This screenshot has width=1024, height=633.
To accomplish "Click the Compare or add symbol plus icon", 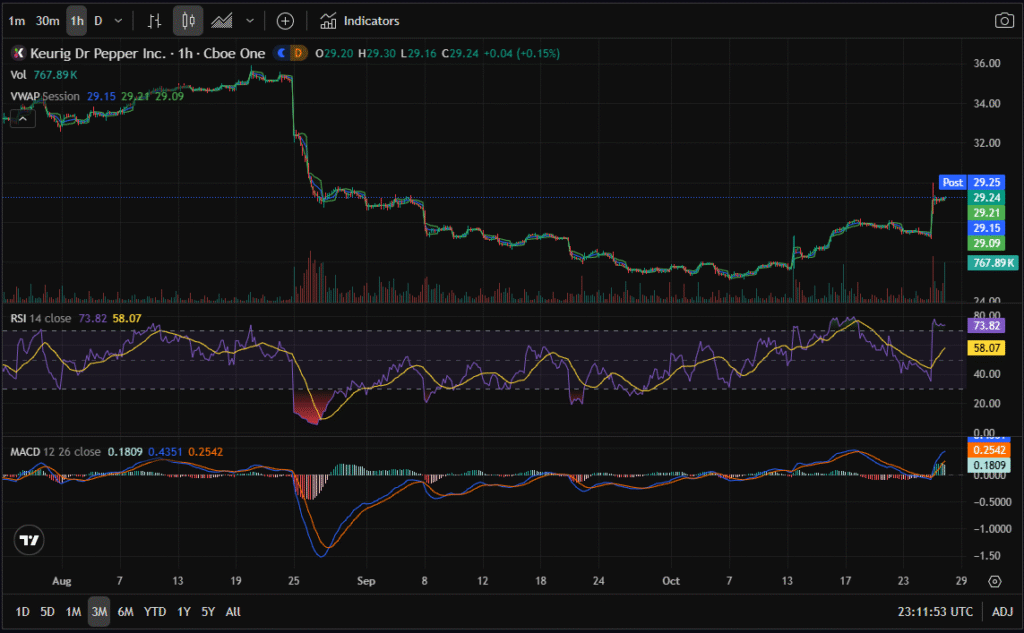I will point(285,20).
